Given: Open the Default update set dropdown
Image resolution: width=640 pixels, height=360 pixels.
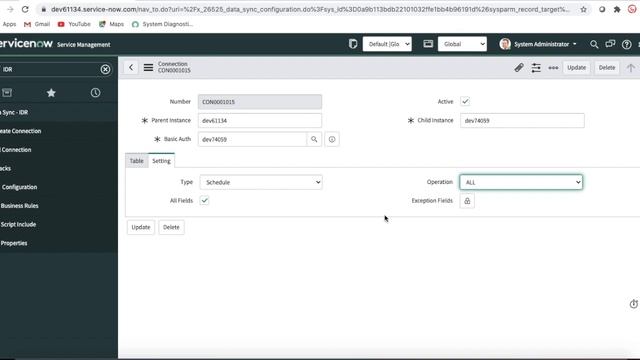Looking at the screenshot, I should pyautogui.click(x=387, y=44).
